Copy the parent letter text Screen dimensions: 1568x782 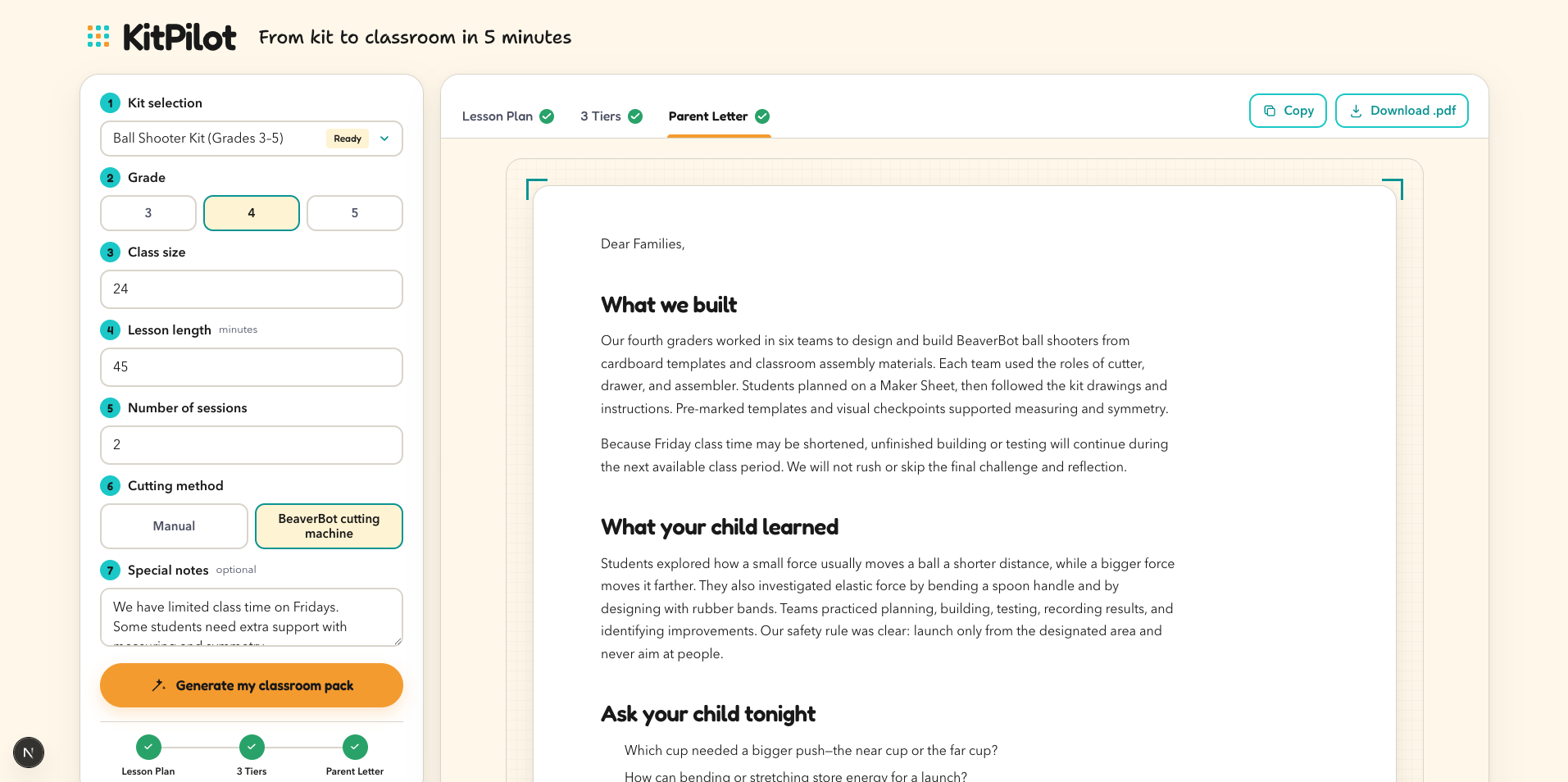point(1288,111)
